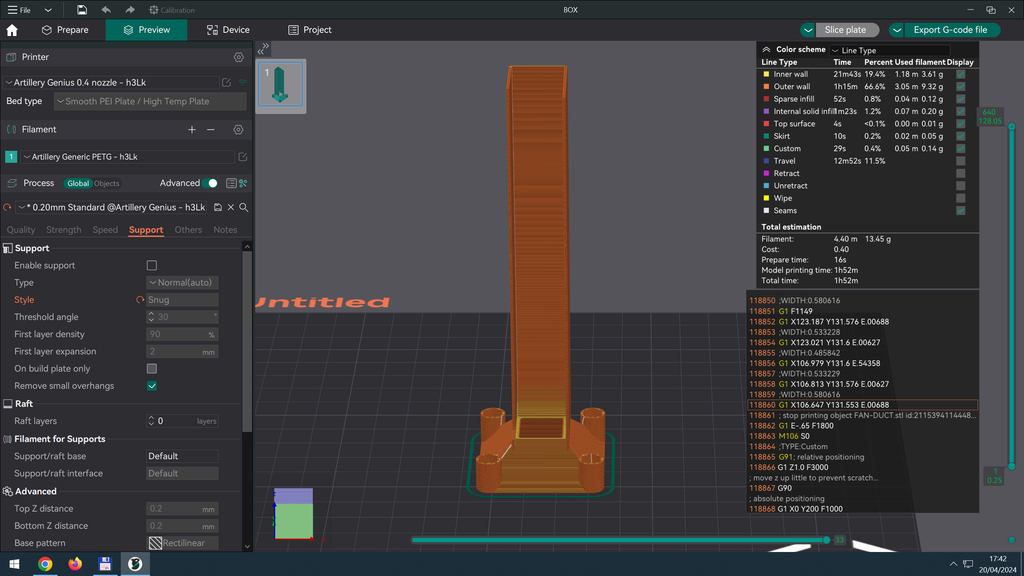Click the Home icon
This screenshot has height=576, width=1024.
point(11,30)
